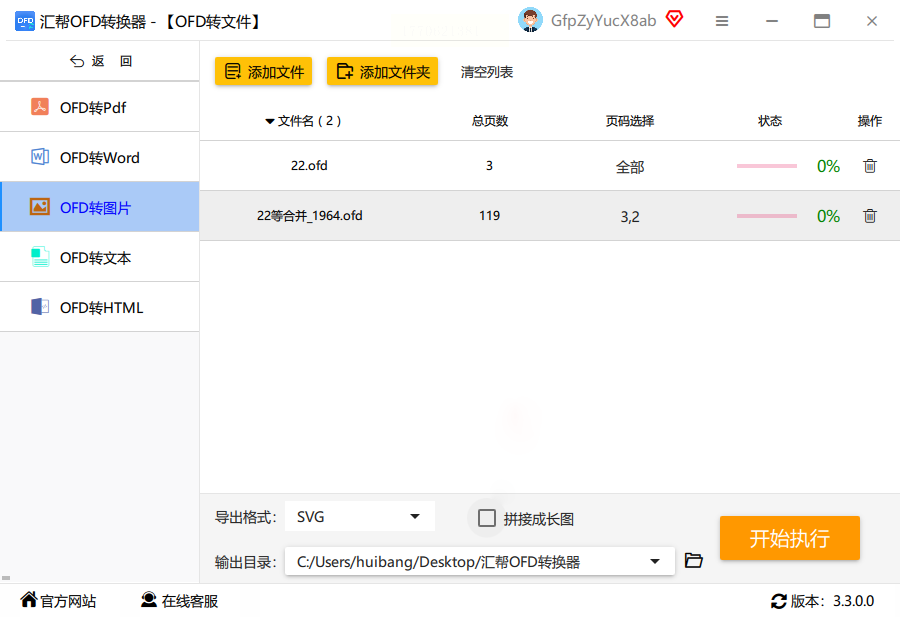Enable the 拼接成长图 checkbox
900x617 pixels.
pyautogui.click(x=487, y=518)
